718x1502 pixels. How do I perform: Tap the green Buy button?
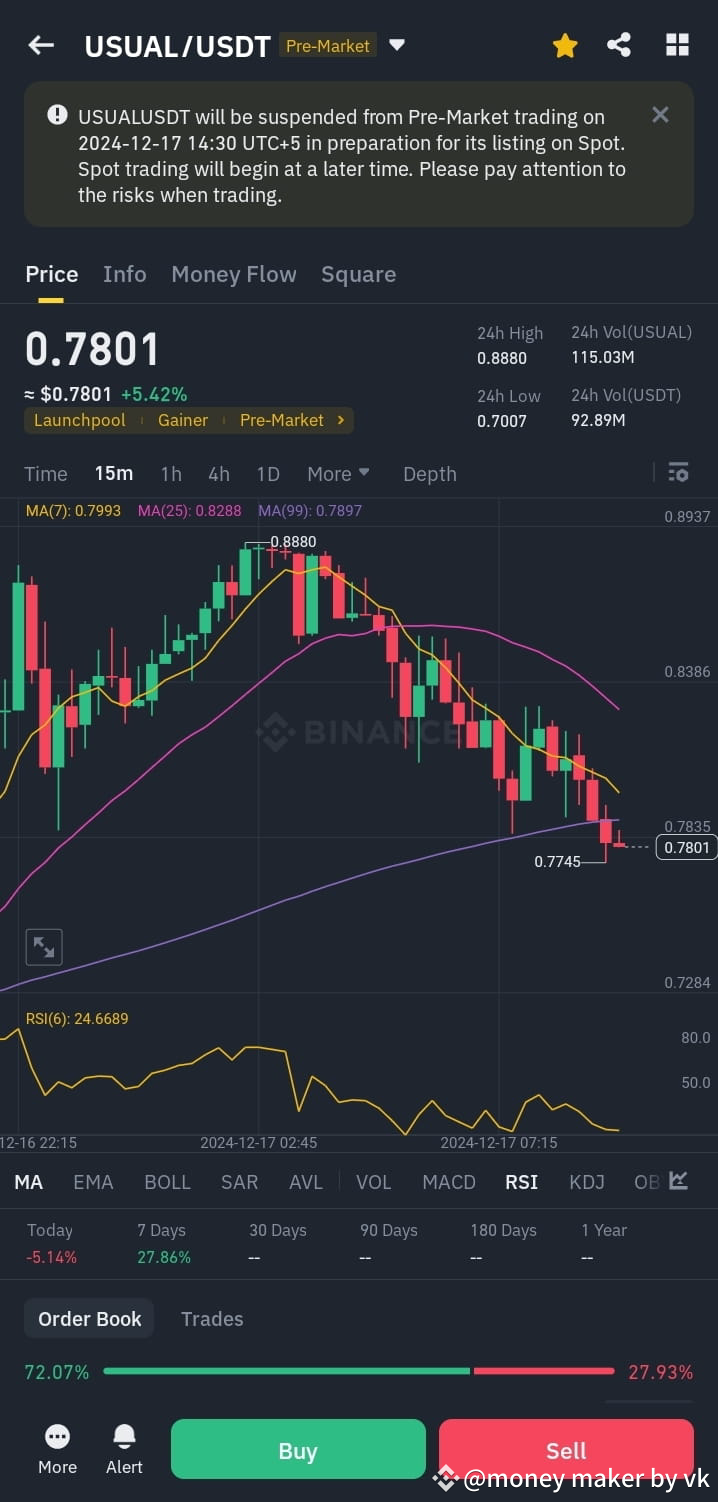(x=298, y=1450)
